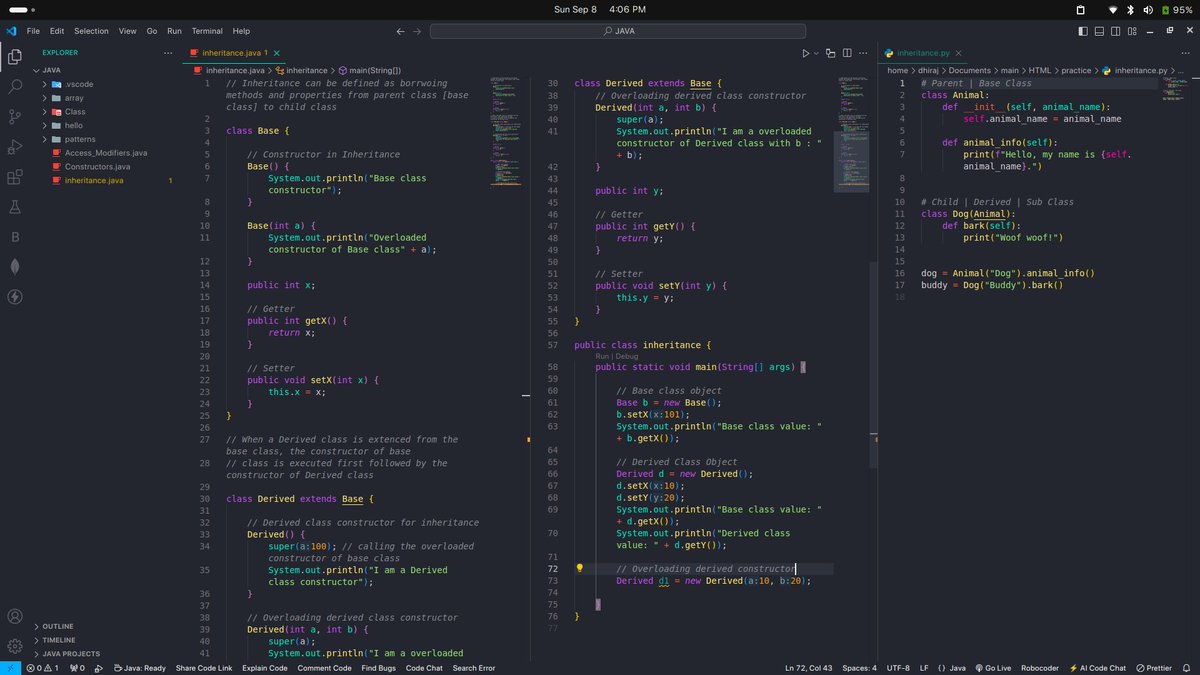
Task: Click Debug codelens above main method
Action: 627,355
